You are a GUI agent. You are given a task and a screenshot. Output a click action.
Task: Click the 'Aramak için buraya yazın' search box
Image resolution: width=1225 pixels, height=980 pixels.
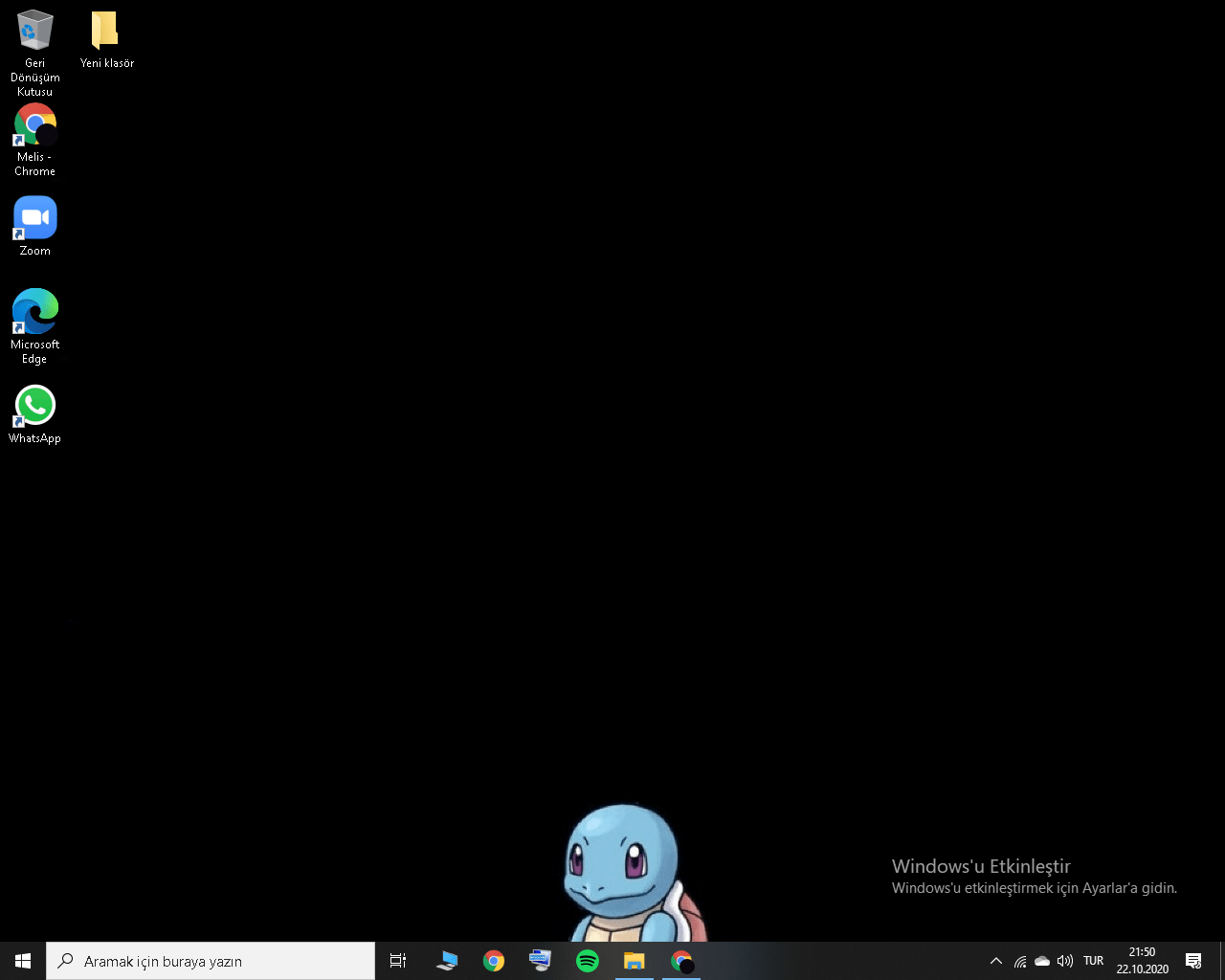[211, 961]
